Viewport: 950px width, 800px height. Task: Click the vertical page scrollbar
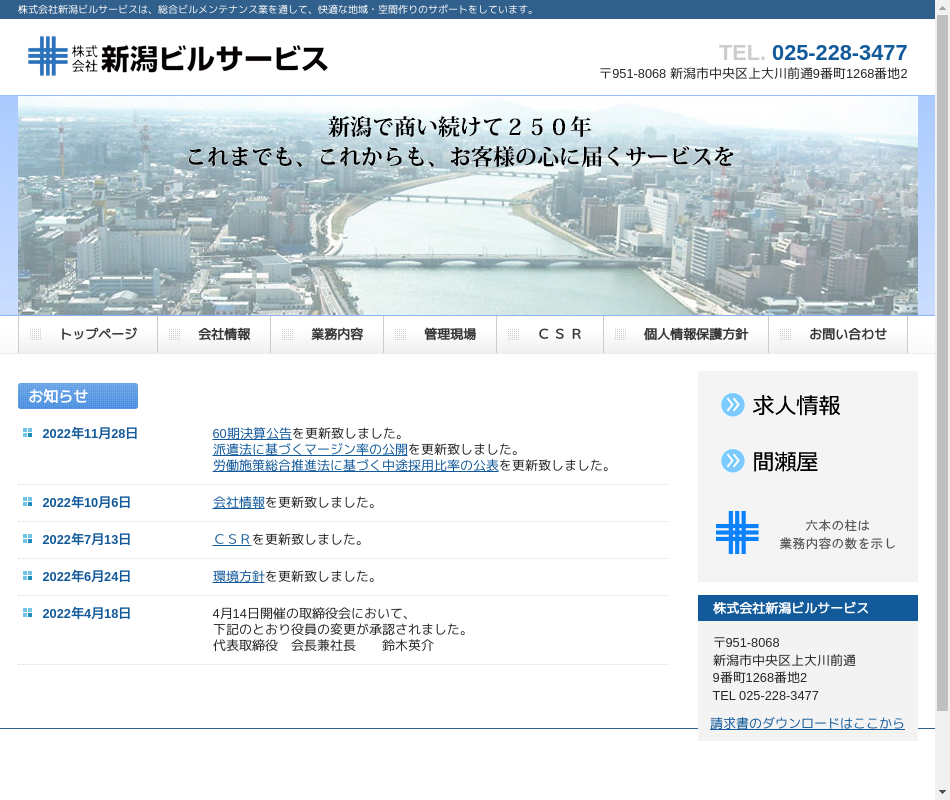click(942, 360)
